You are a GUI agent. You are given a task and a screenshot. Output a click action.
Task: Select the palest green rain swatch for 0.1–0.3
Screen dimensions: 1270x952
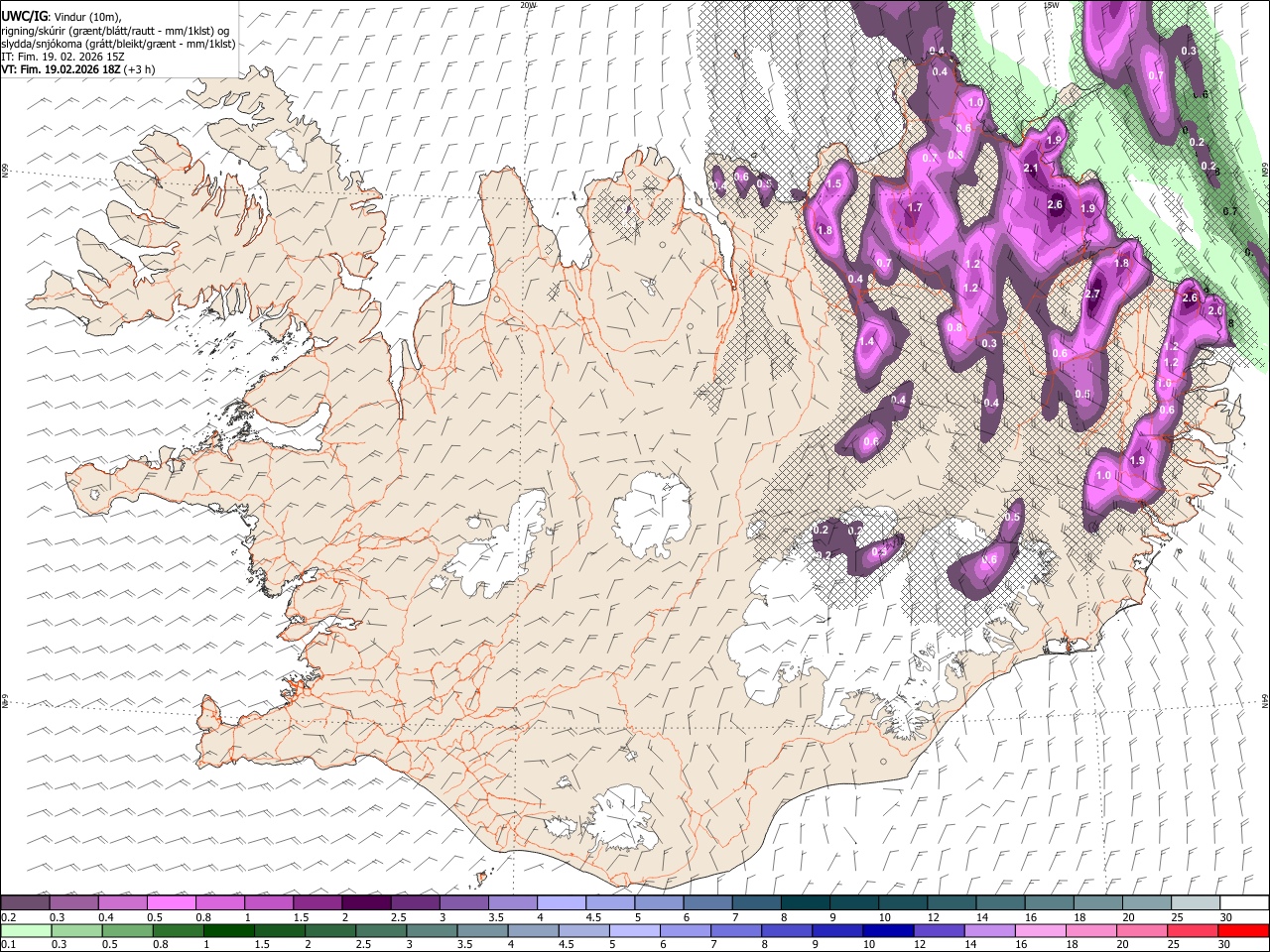coord(26,930)
